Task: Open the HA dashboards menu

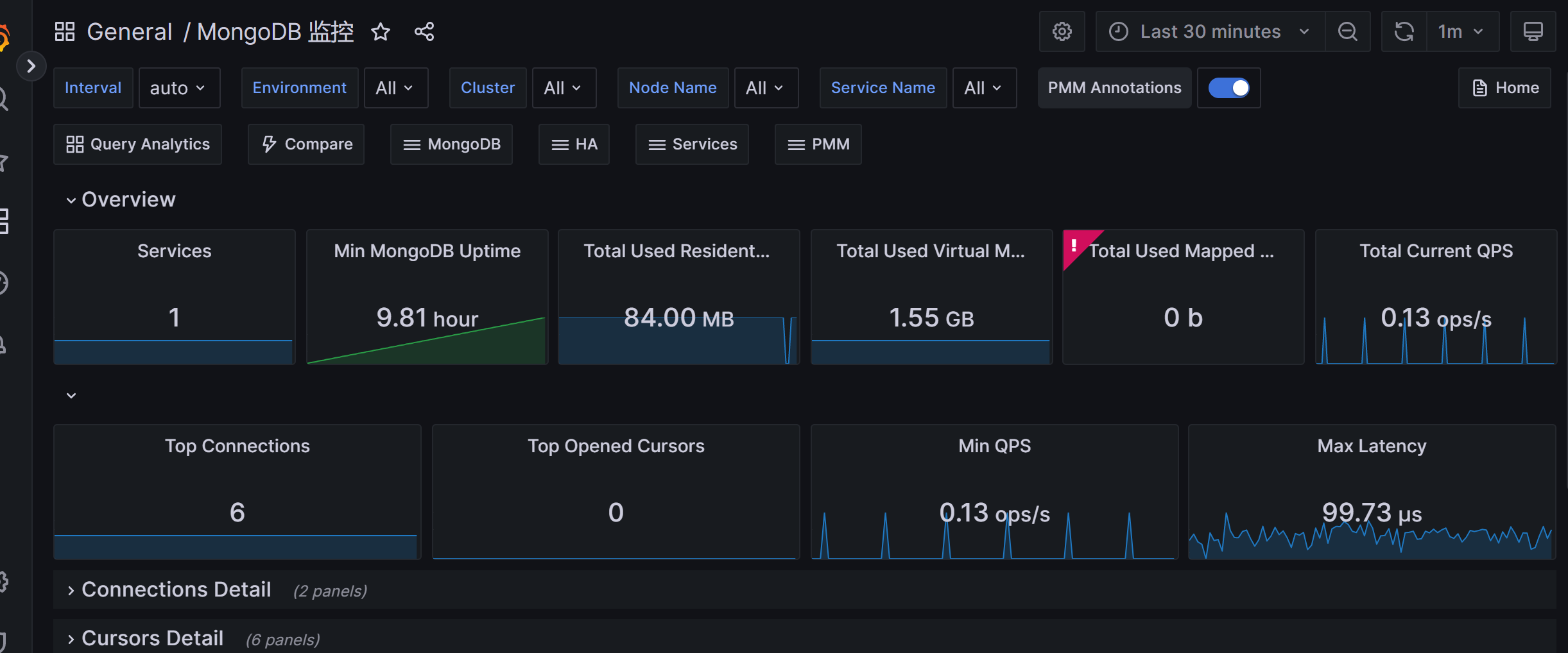Action: pyautogui.click(x=574, y=144)
